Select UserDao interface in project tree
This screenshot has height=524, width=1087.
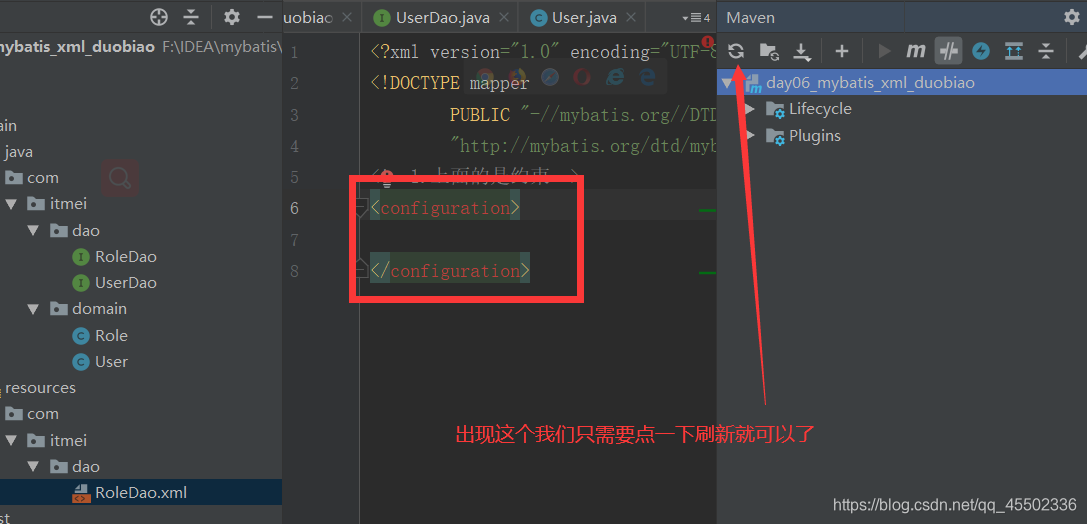[125, 283]
